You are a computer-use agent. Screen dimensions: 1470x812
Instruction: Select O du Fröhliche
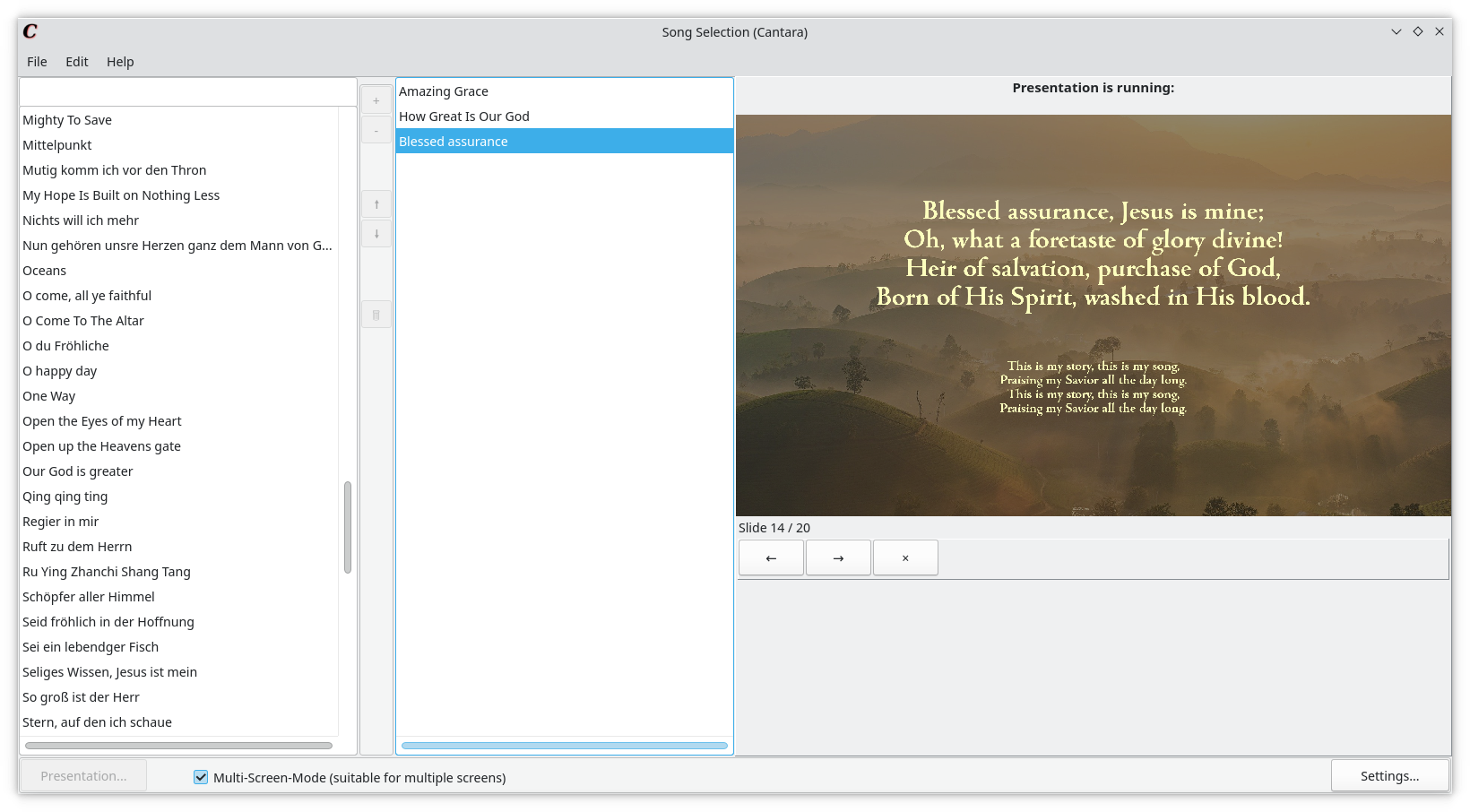178,346
